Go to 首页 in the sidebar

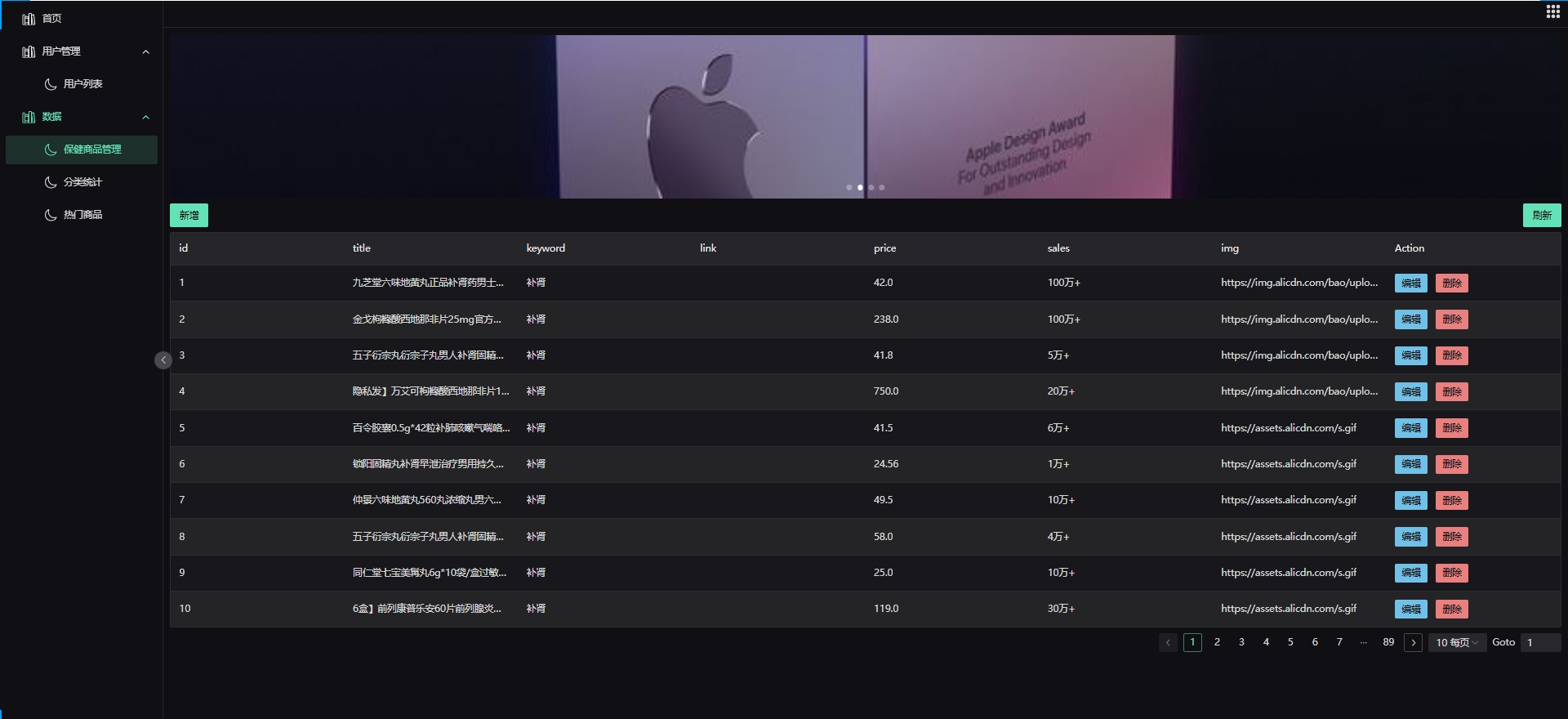click(82, 18)
